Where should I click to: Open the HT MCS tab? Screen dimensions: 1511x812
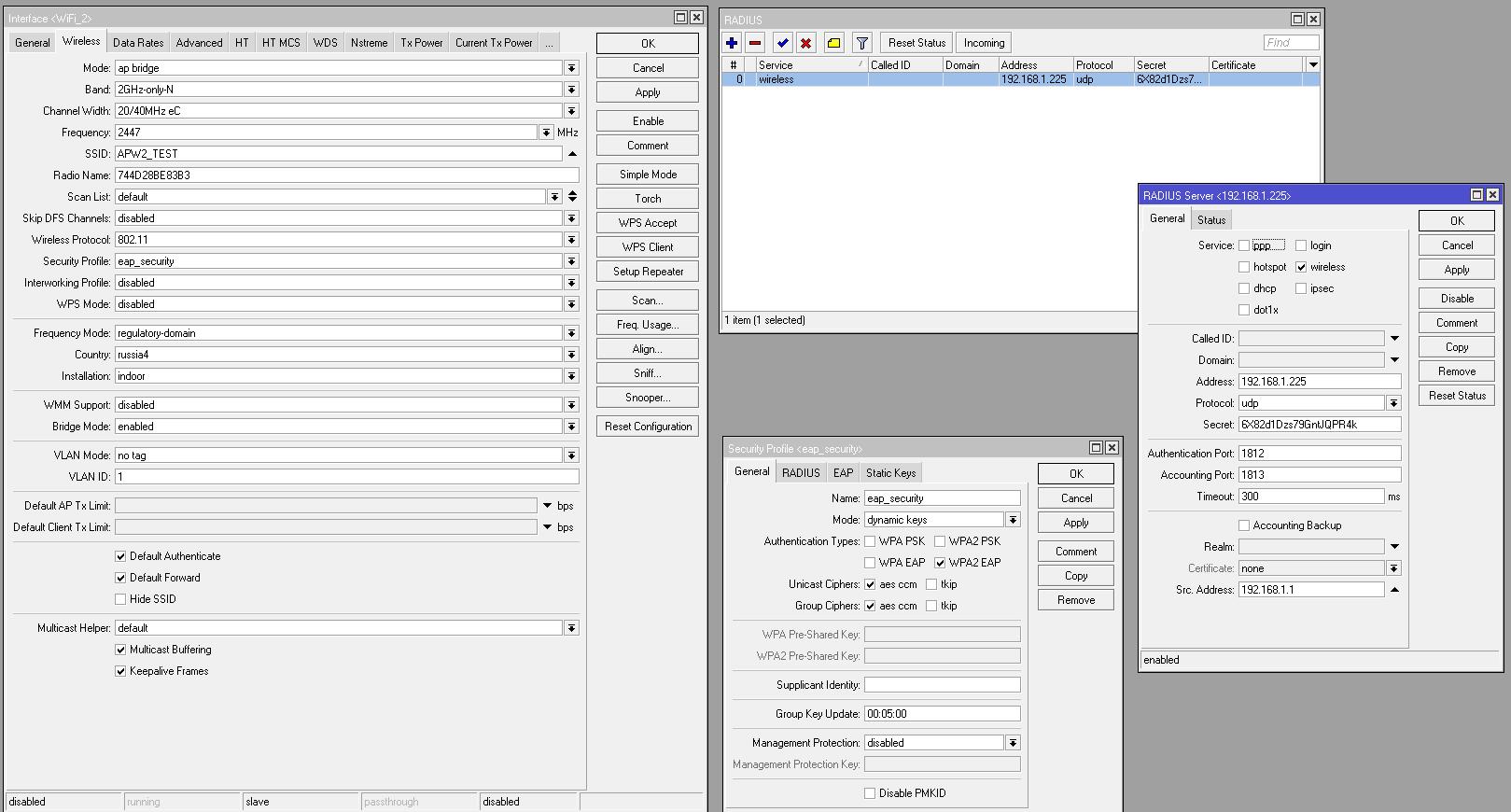pyautogui.click(x=281, y=43)
